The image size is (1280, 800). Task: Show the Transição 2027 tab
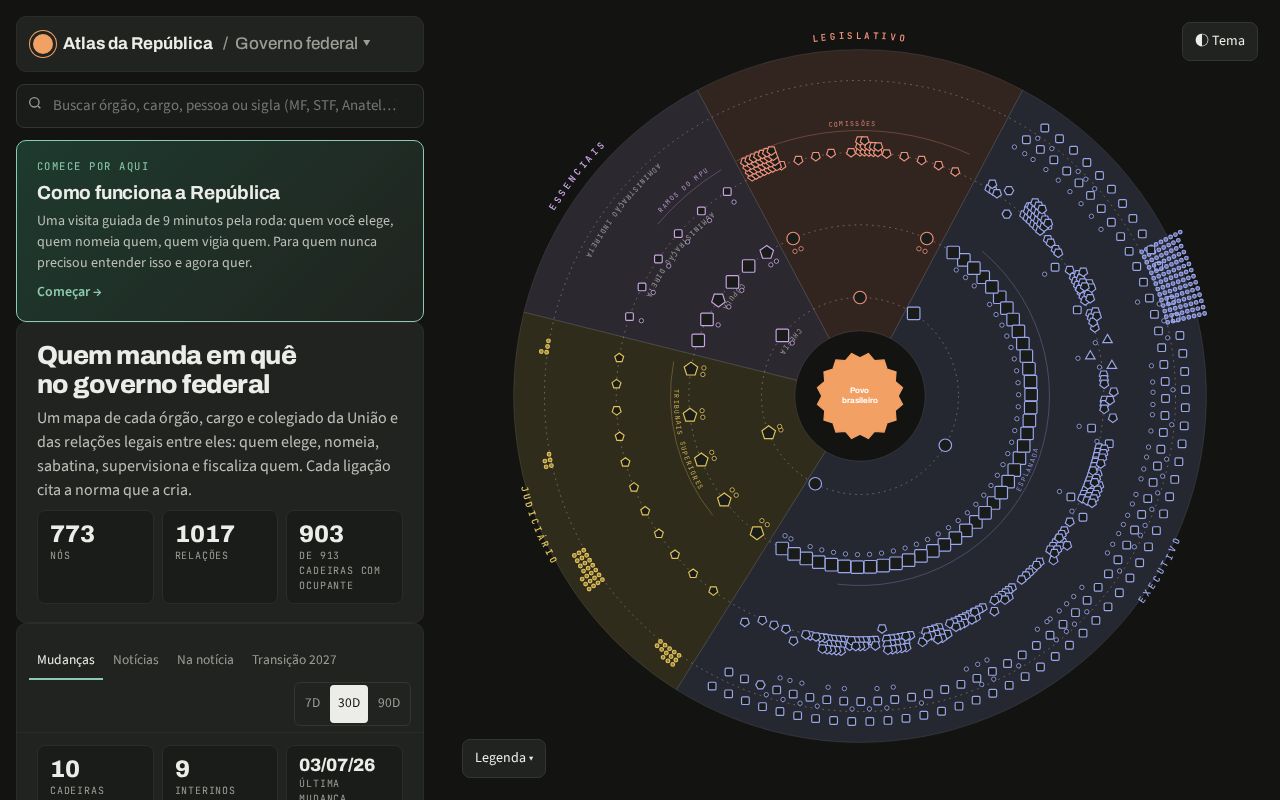(x=294, y=660)
